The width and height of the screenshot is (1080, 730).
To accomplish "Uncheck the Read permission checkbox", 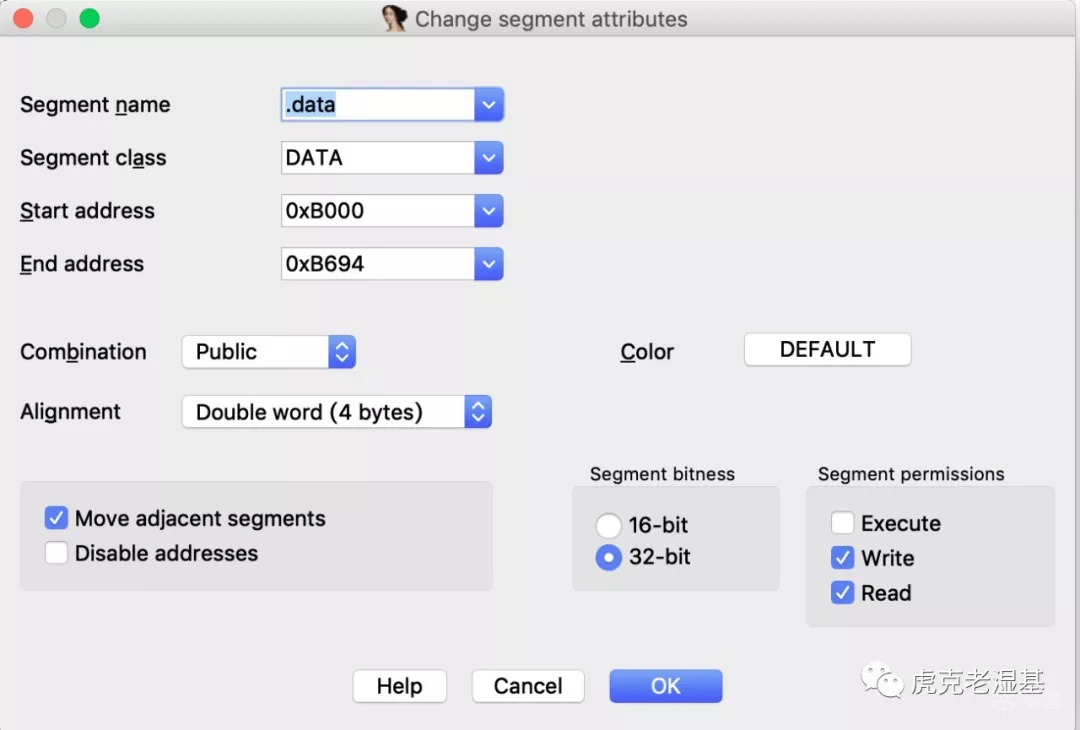I will [843, 593].
